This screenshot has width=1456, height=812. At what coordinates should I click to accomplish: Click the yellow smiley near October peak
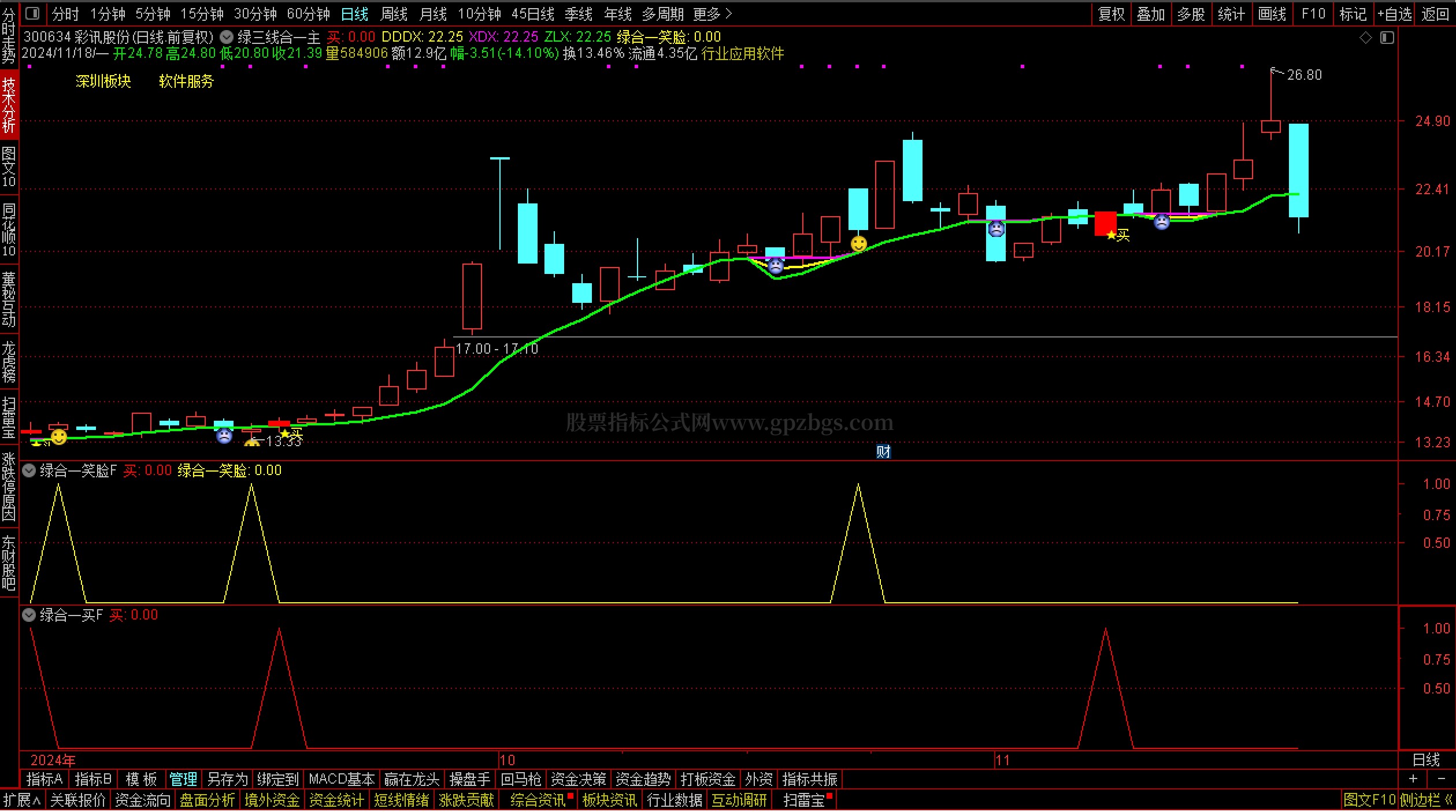click(x=859, y=244)
